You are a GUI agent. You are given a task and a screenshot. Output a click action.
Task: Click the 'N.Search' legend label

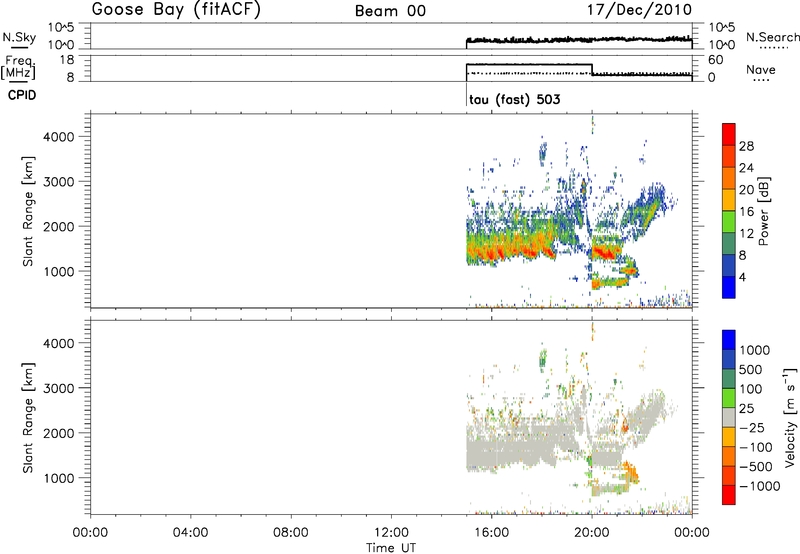coord(772,37)
